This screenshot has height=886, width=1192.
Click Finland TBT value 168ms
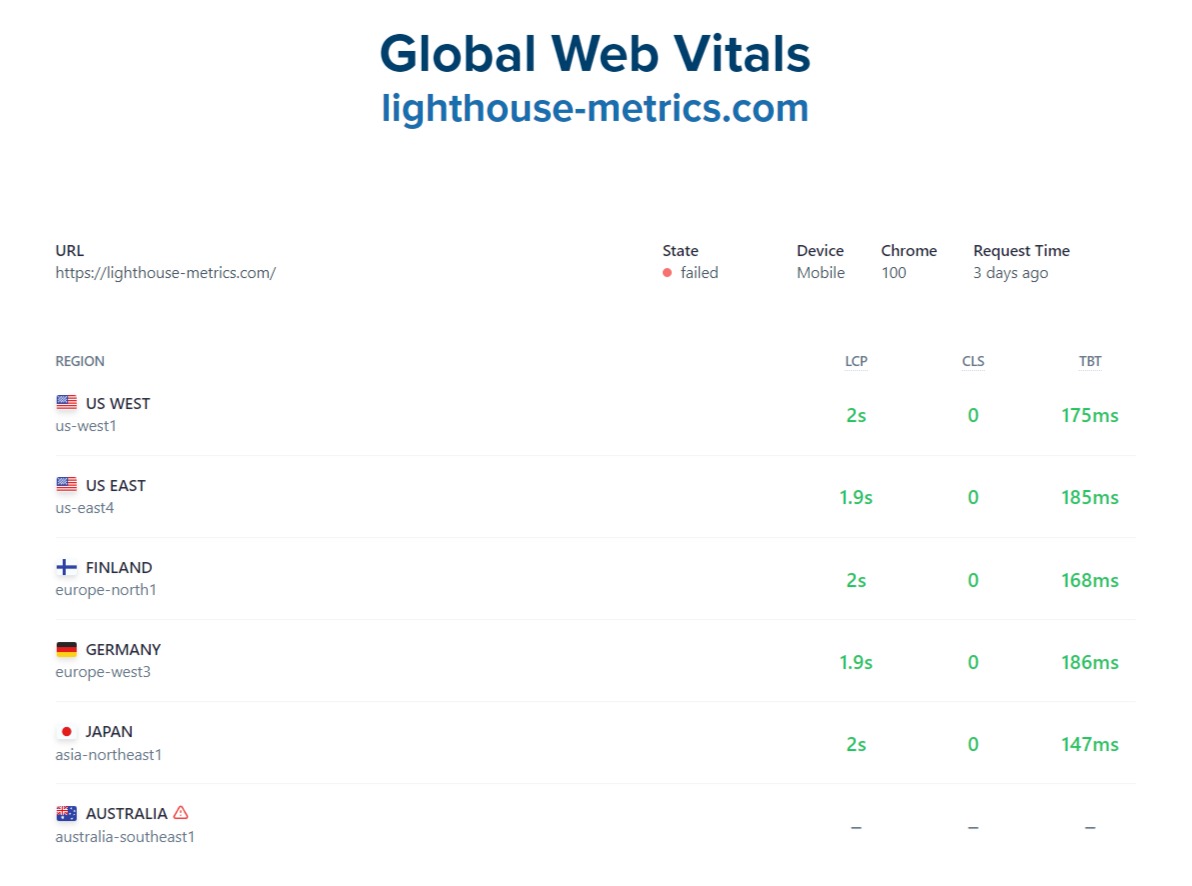pyautogui.click(x=1090, y=580)
